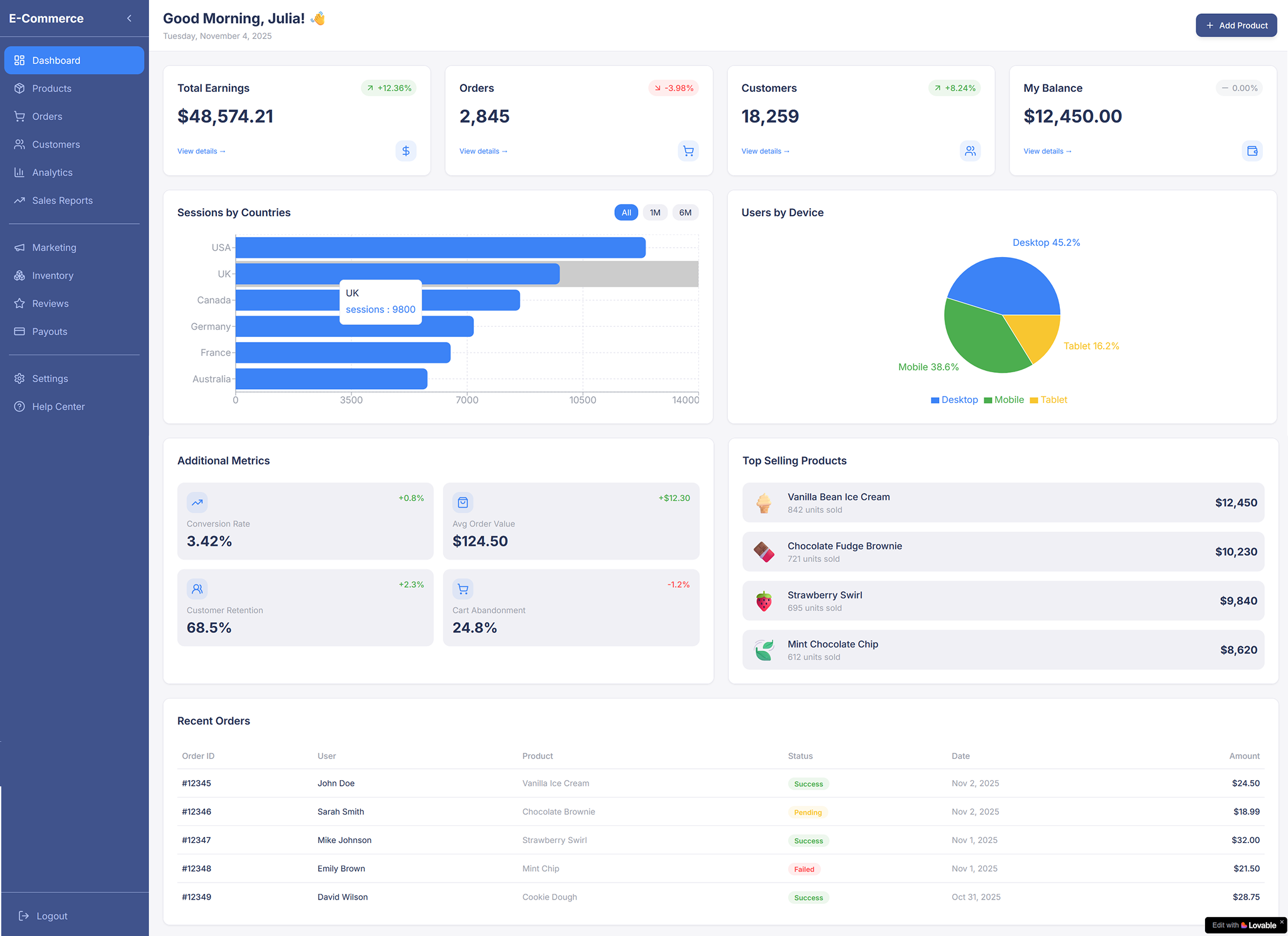This screenshot has width=1288, height=936.
Task: Click the yellow Tablet slice of pie chart
Action: (1037, 334)
